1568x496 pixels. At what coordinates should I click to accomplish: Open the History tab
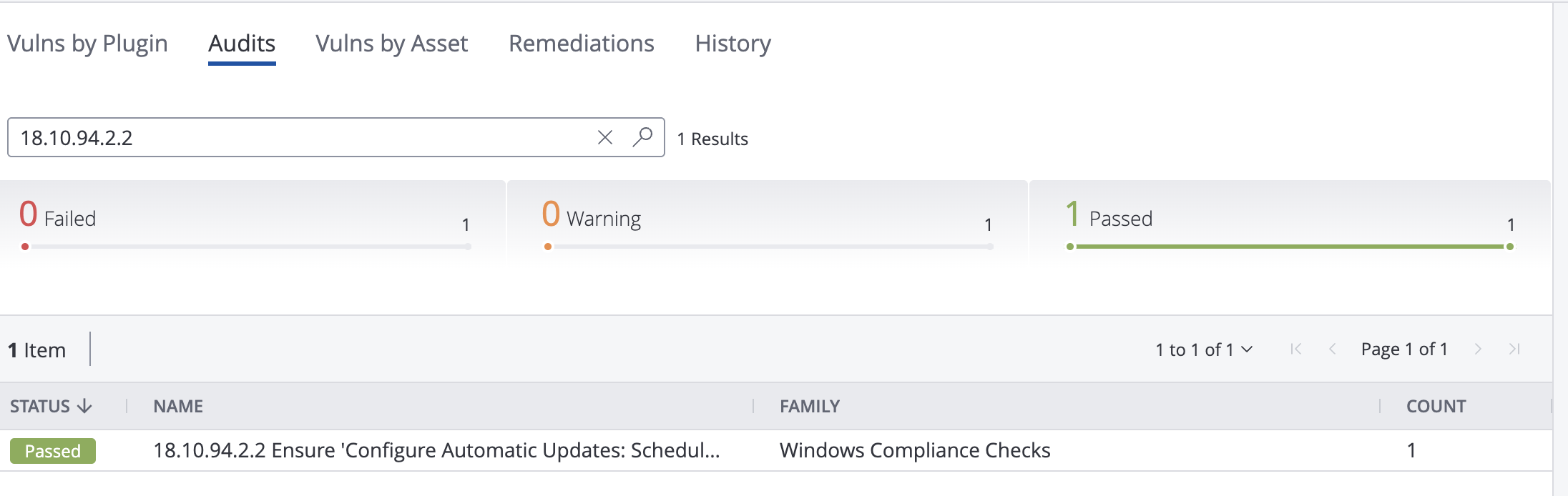(x=733, y=44)
